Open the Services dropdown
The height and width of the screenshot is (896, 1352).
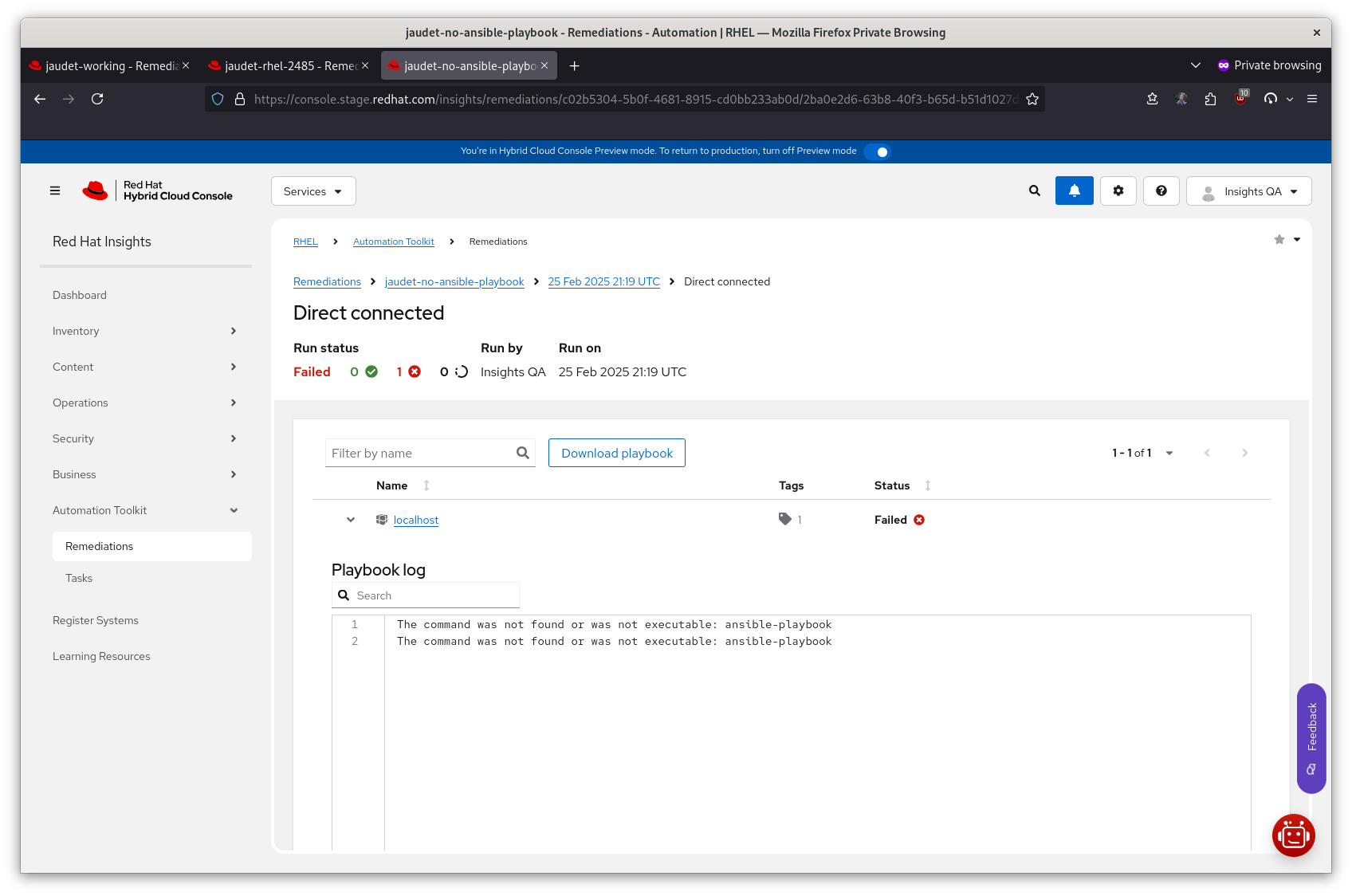point(313,191)
